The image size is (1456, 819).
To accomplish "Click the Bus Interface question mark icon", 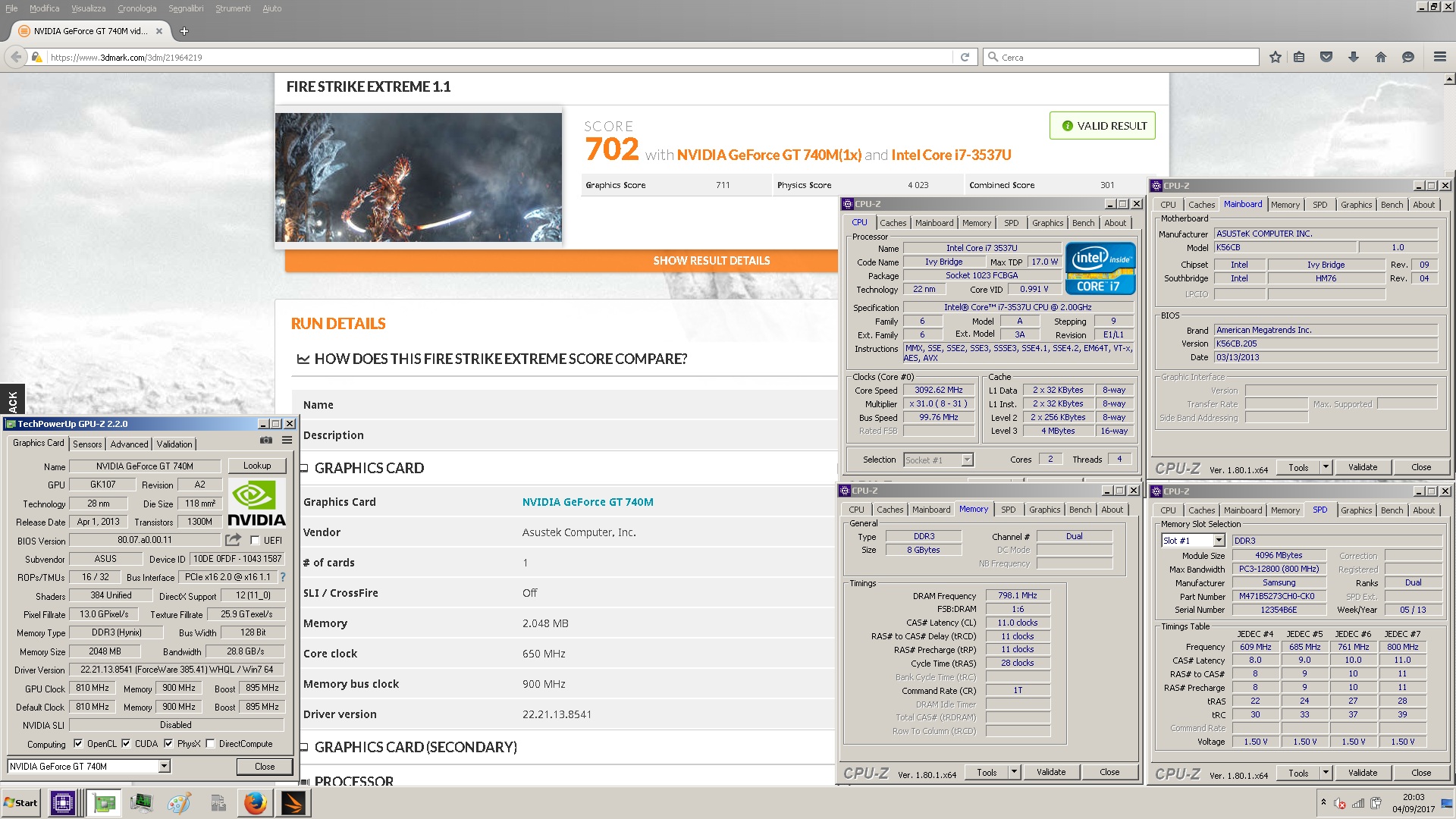I will pos(283,577).
